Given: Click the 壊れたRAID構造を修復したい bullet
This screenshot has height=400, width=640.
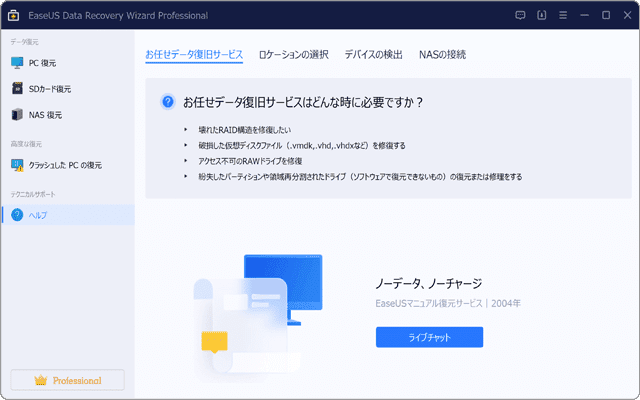Looking at the screenshot, I should click(x=244, y=130).
